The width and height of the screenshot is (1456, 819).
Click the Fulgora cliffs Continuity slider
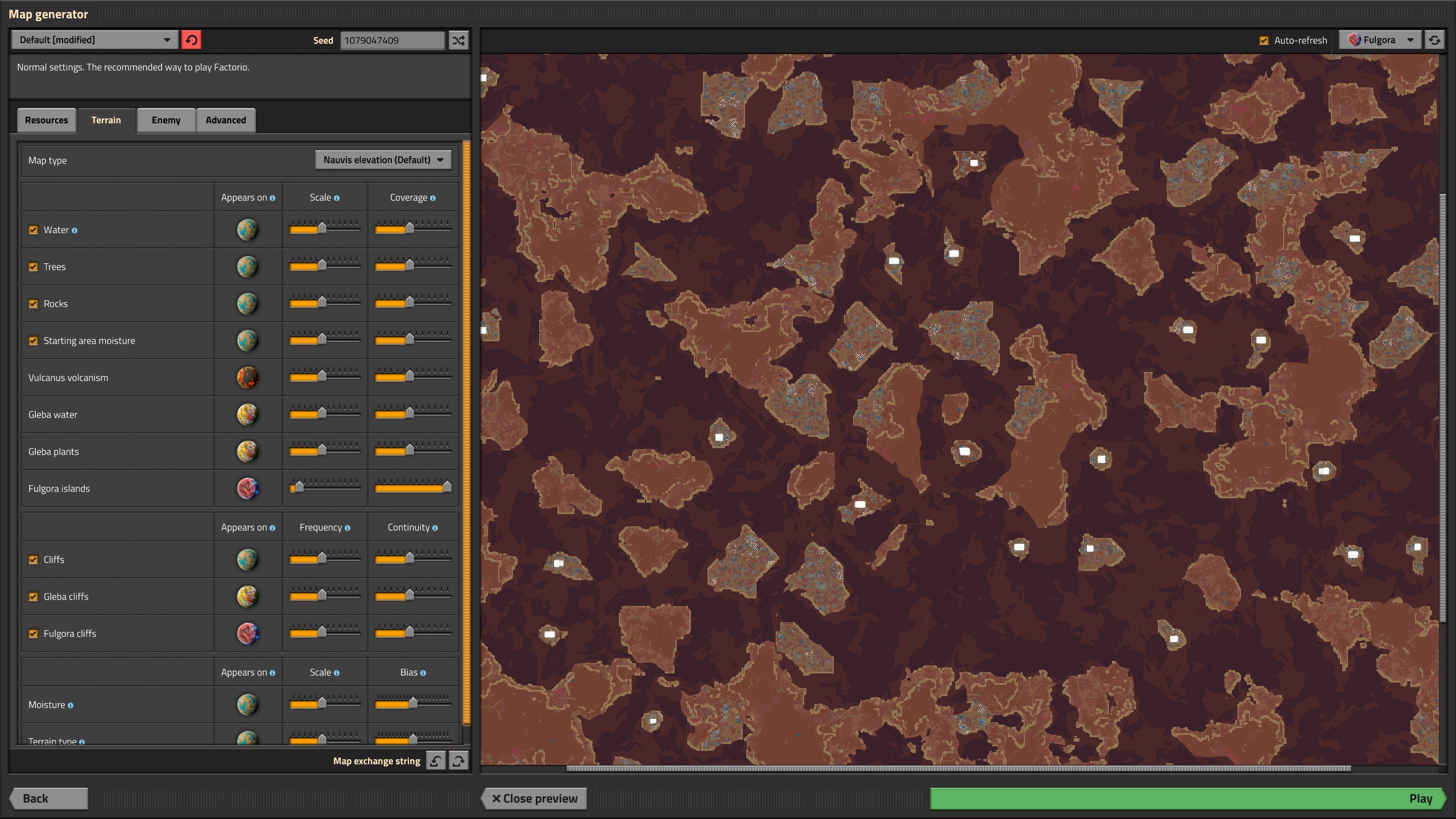point(413,632)
